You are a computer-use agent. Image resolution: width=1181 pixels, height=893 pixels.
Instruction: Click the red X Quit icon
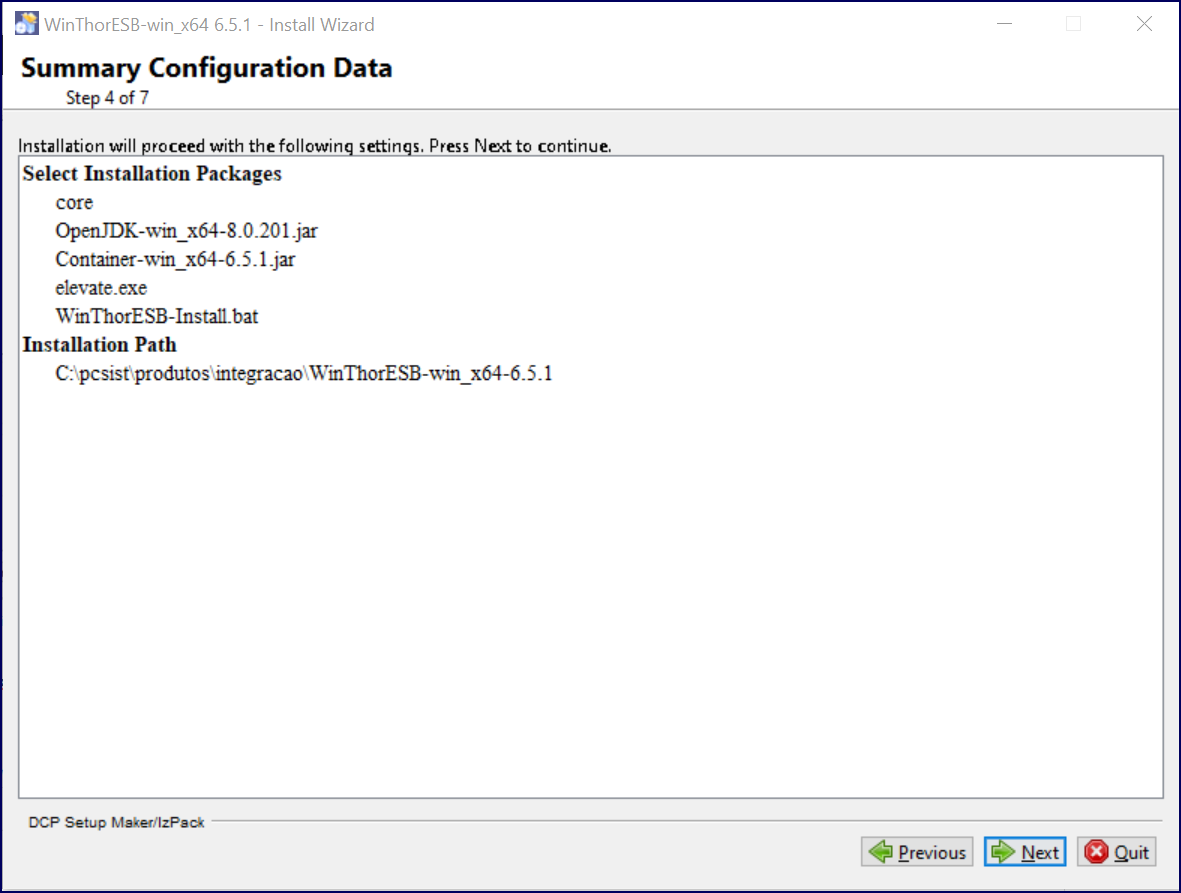tap(1096, 852)
